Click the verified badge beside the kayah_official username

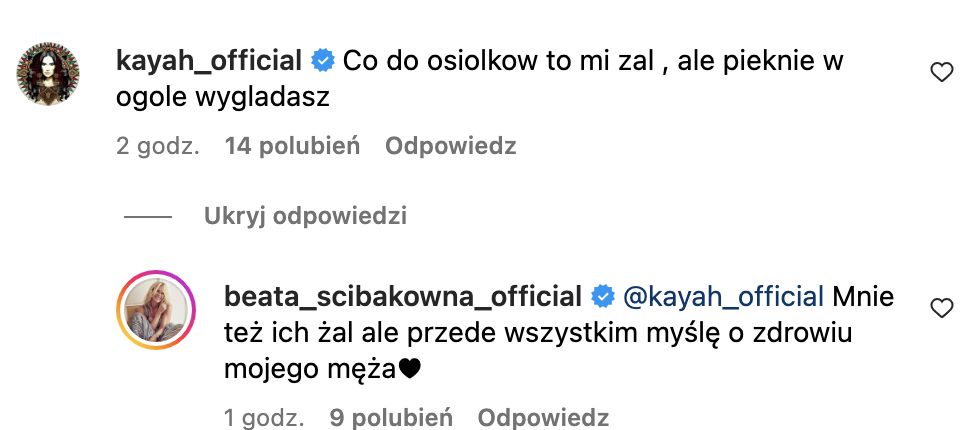[322, 61]
